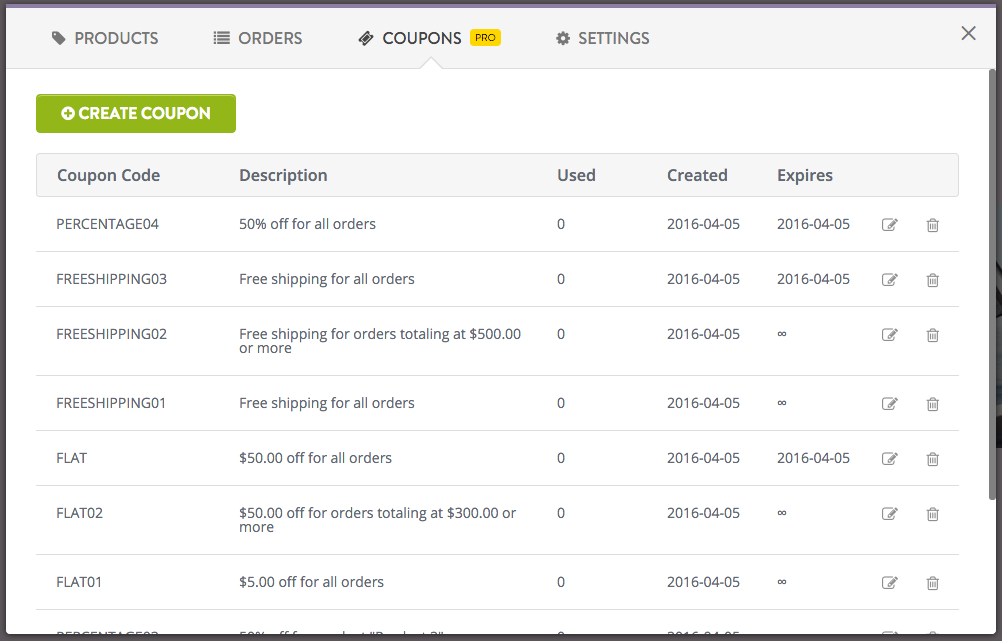Delete the FLAT02 coupon
The width and height of the screenshot is (1002, 641).
932,513
